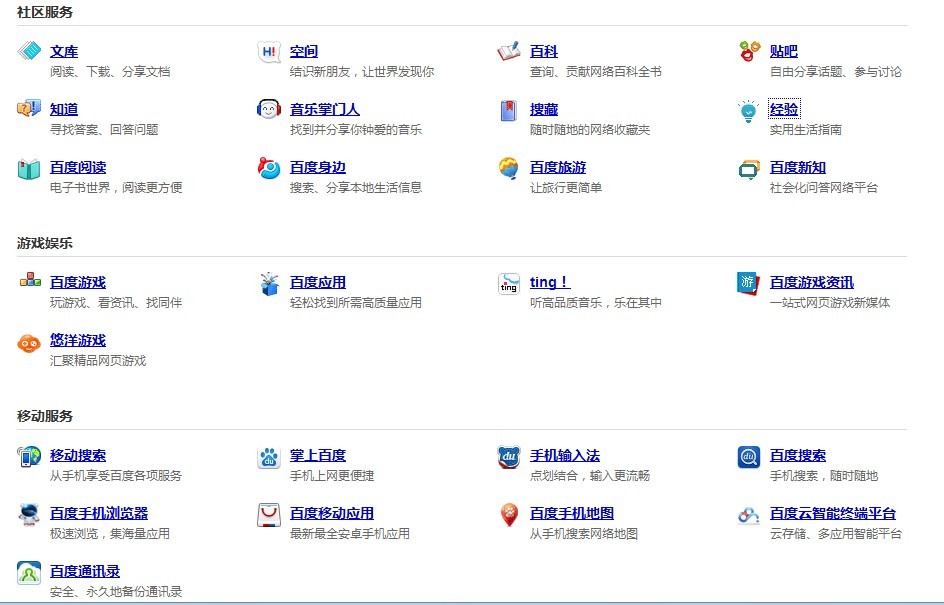Image resolution: width=944 pixels, height=605 pixels.
Task: Open the 百度手机地图 link
Action: coord(572,513)
